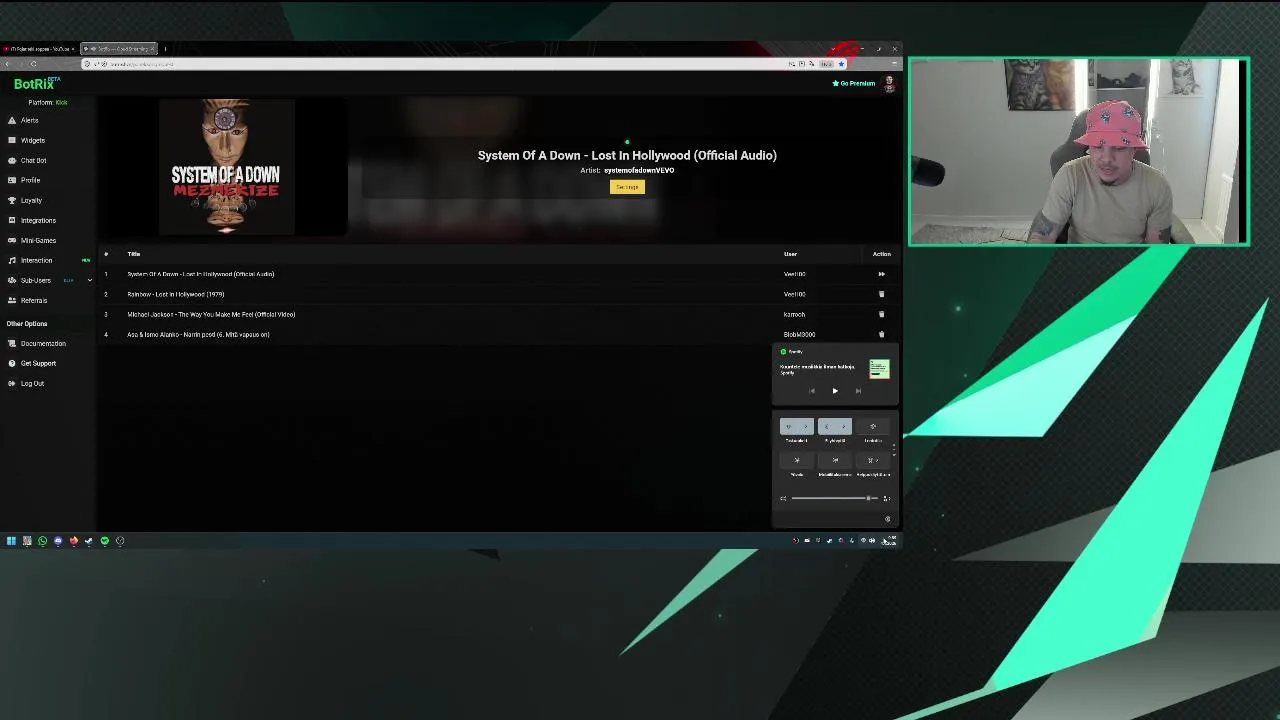Viewport: 1280px width, 720px height.
Task: Click the Referrals icon in sidebar
Action: pos(12,300)
